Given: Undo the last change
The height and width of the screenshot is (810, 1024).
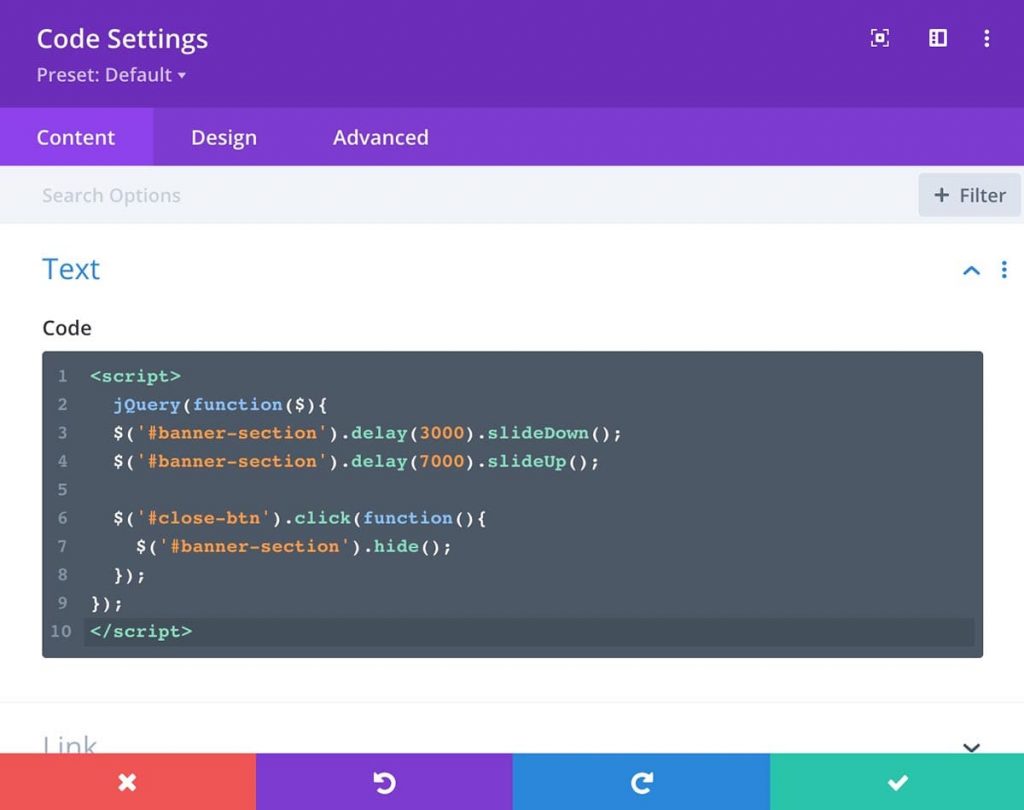Looking at the screenshot, I should [x=385, y=782].
